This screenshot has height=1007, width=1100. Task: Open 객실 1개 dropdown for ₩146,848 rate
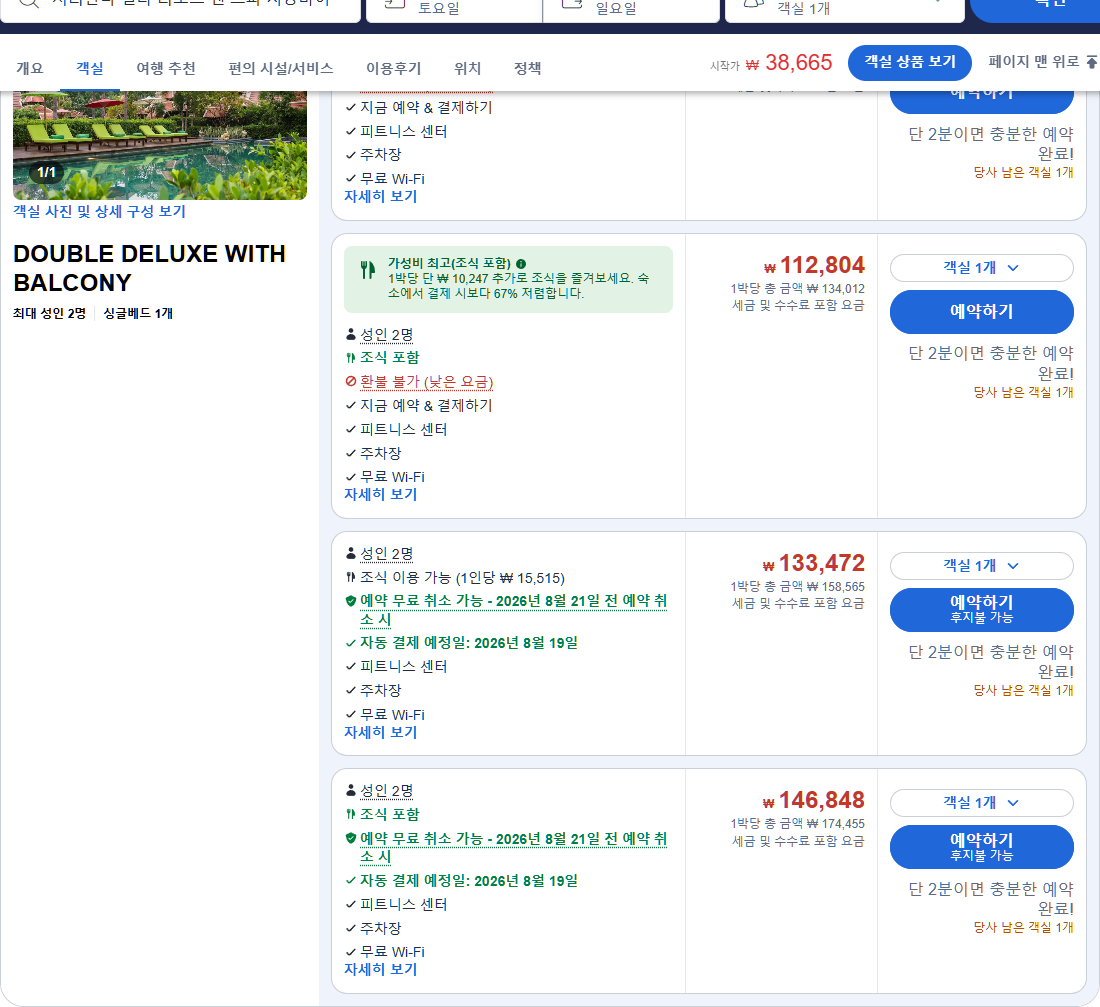981,803
